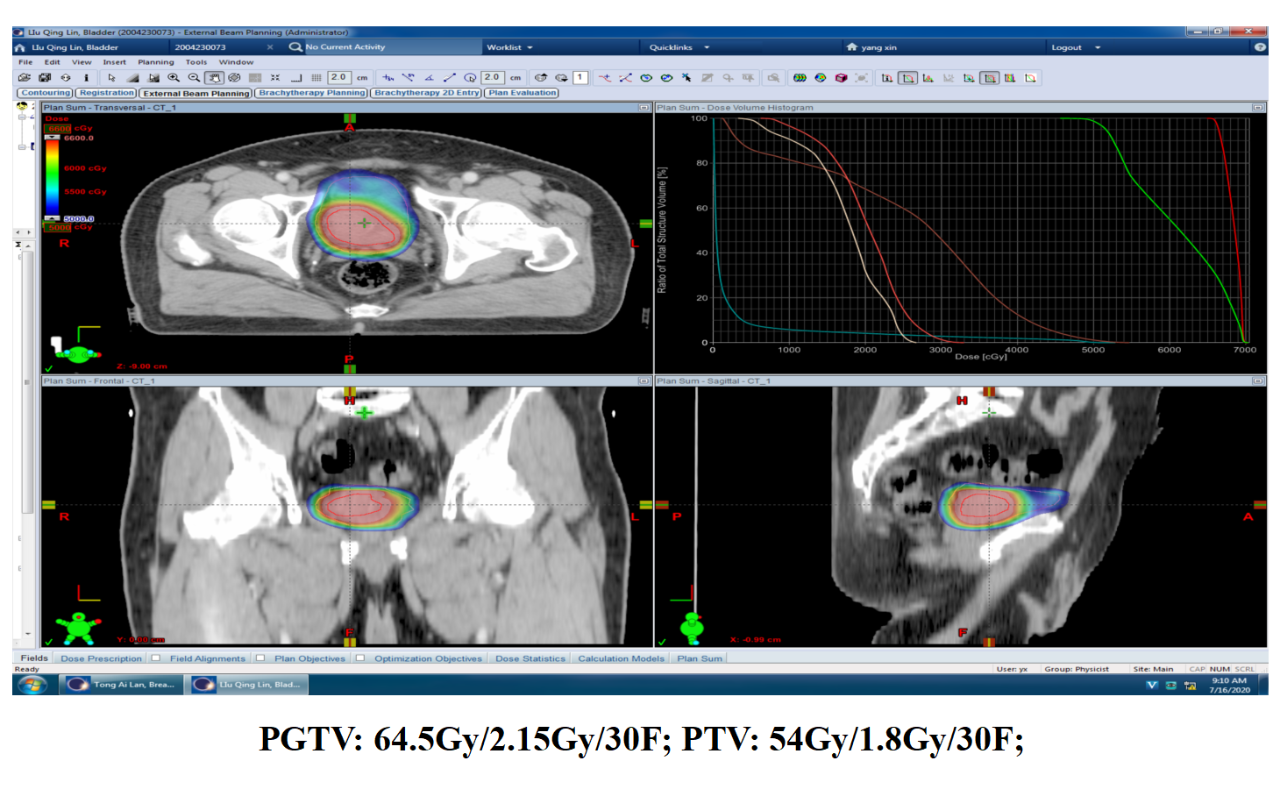Click the first 2.0 cm input field

click(339, 77)
